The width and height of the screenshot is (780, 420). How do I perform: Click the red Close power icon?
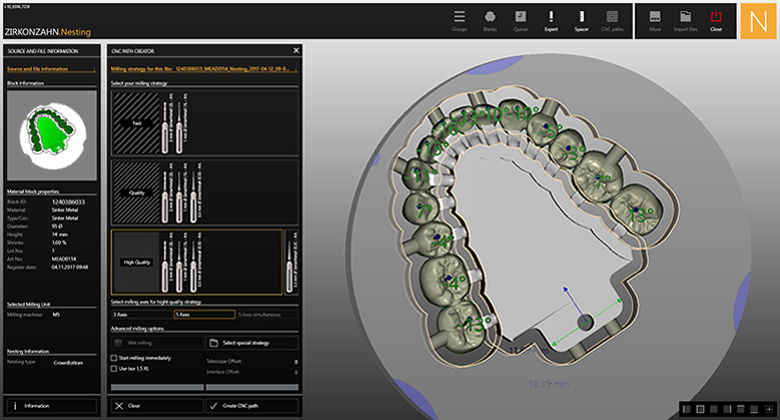pos(716,19)
